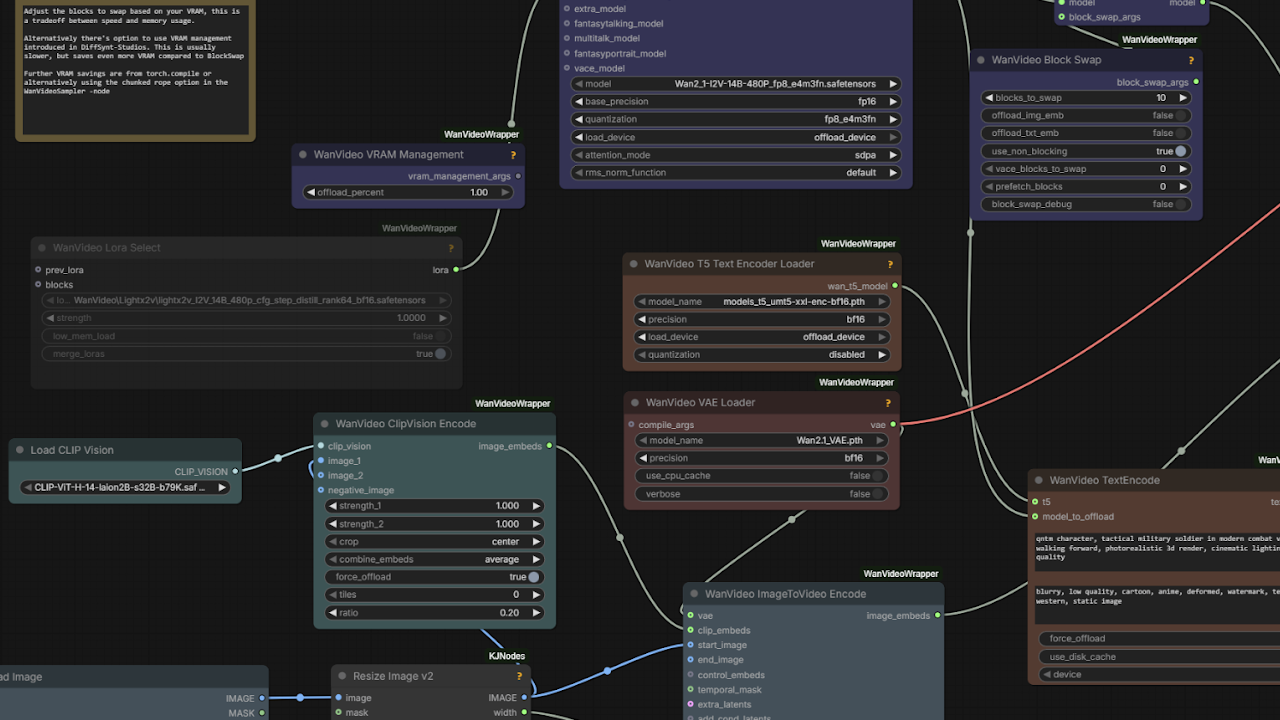Open CLIP-ViT-H-14 clip model dropdown

[x=125, y=488]
